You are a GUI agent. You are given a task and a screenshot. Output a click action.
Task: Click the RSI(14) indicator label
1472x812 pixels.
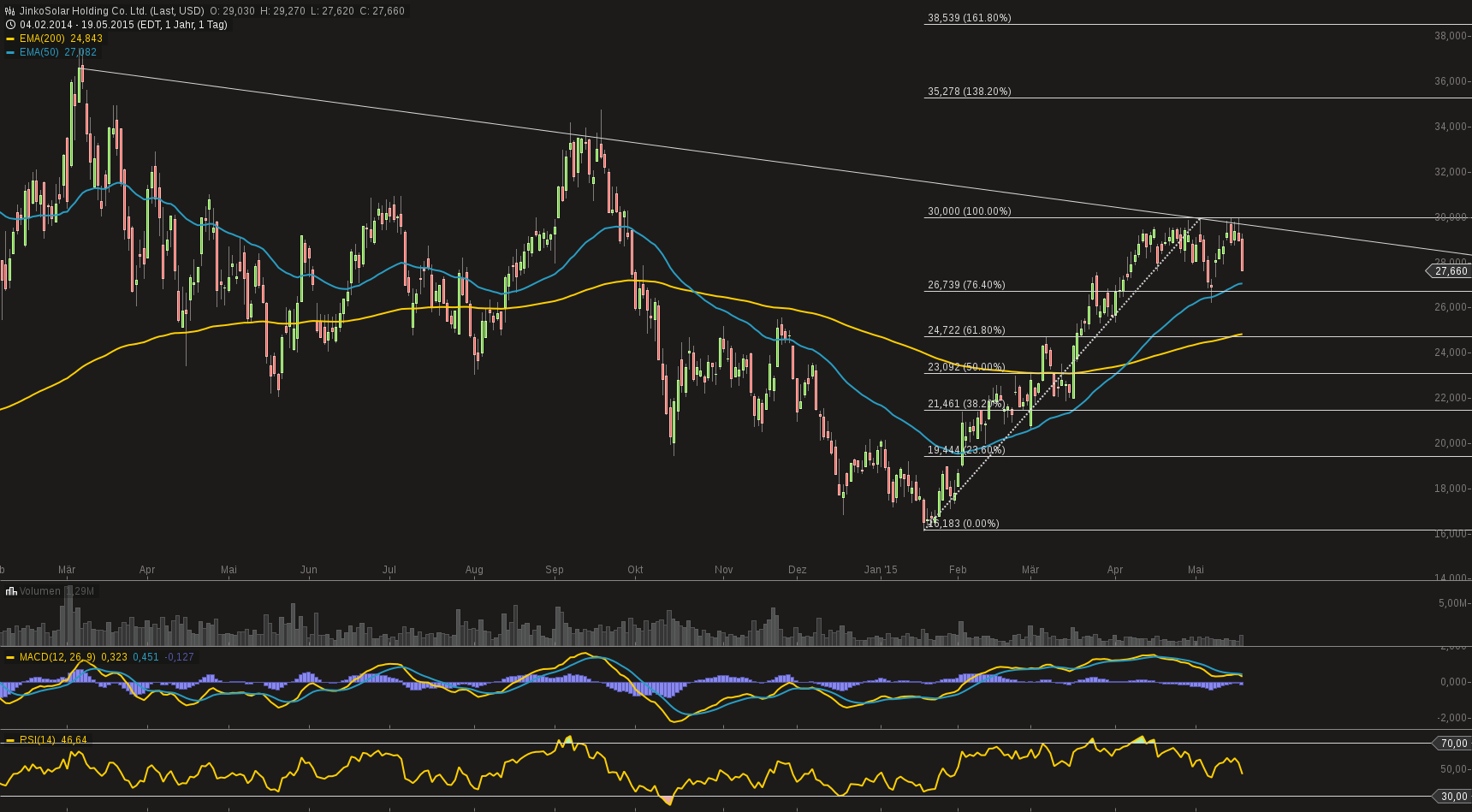[x=37, y=740]
